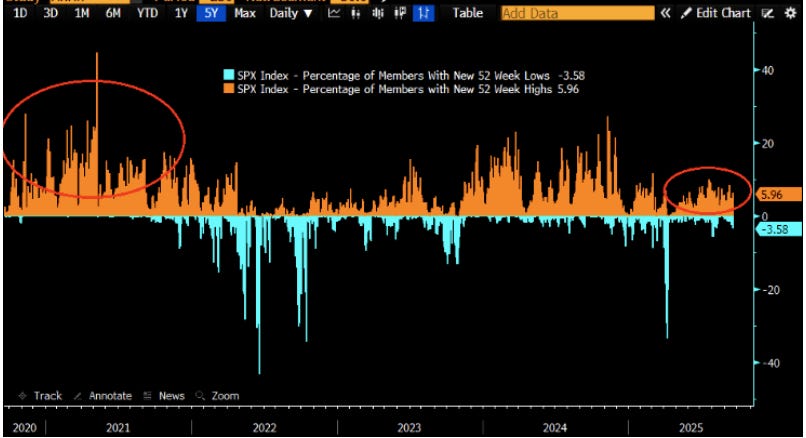The image size is (806, 438).
Task: Click the 2024 label on time axis
Action: [555, 428]
